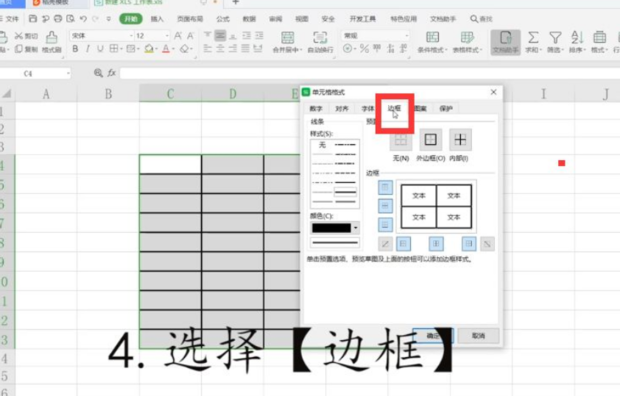620x396 pixels.
Task: Toggle the right border button in dialog
Action: [469, 244]
